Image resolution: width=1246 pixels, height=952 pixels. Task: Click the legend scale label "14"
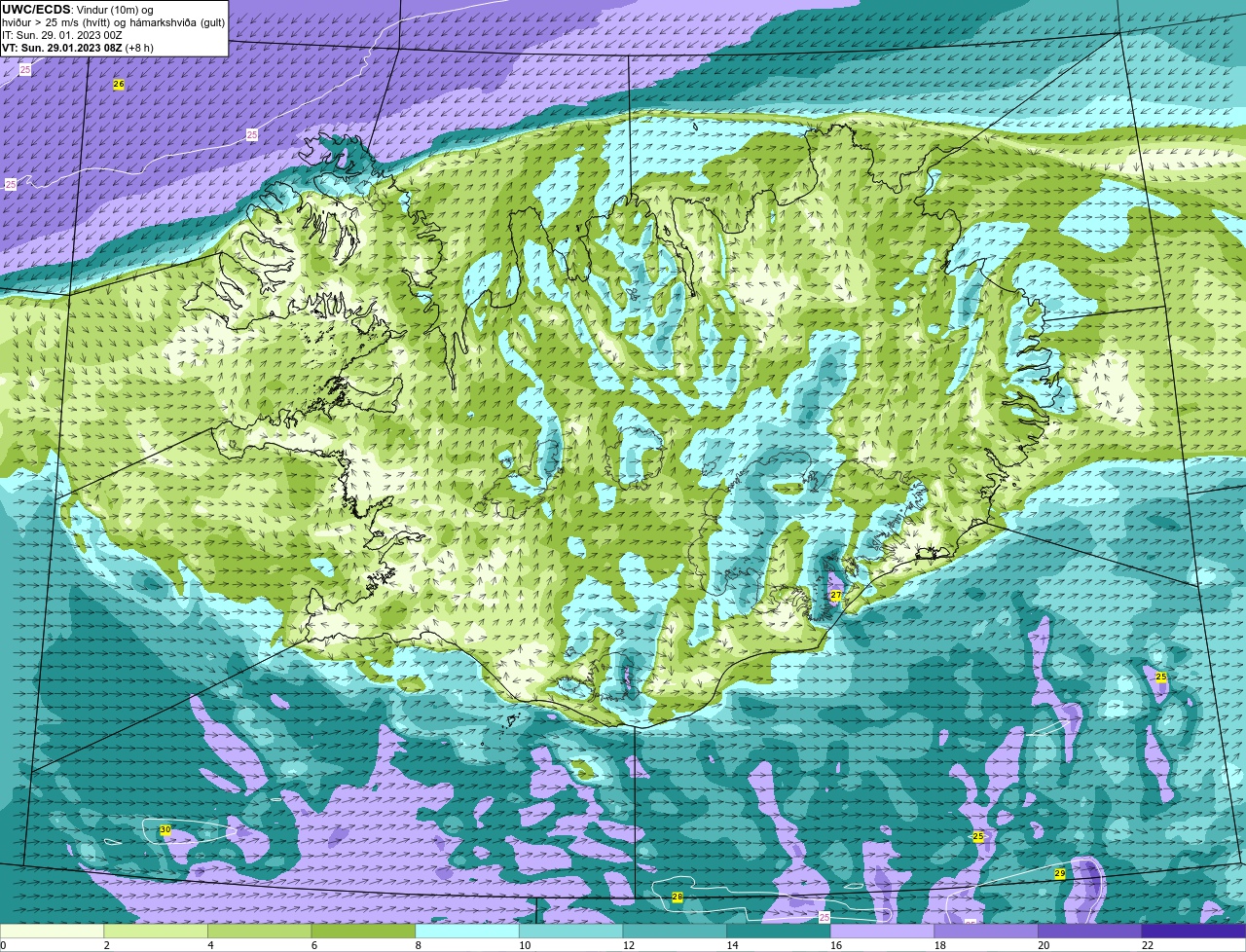point(732,945)
